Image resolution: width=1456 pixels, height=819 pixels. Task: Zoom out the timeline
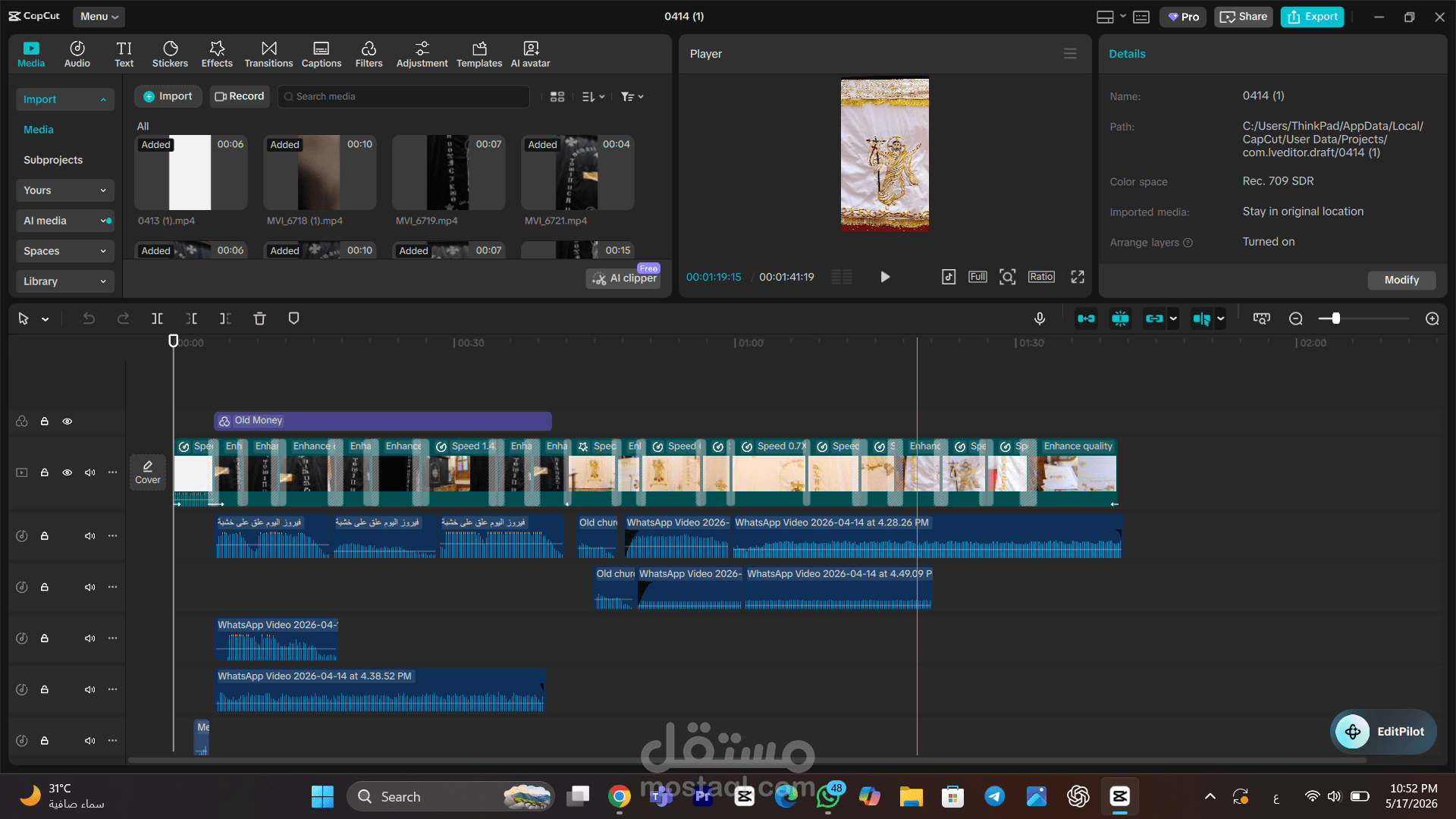click(1296, 318)
